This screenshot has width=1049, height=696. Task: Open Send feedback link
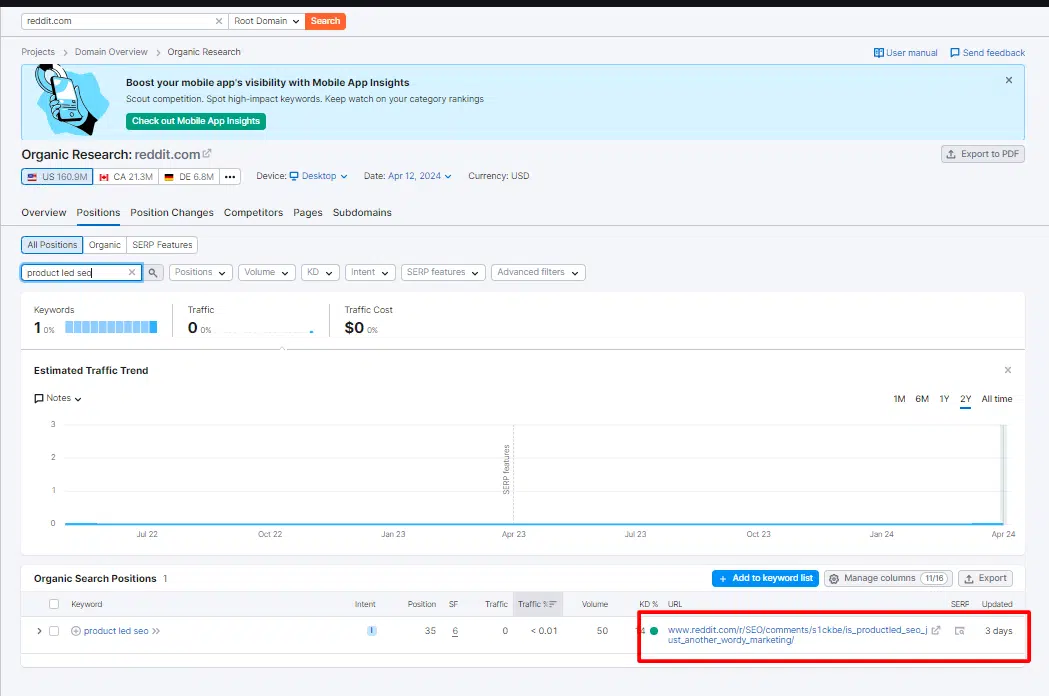987,53
